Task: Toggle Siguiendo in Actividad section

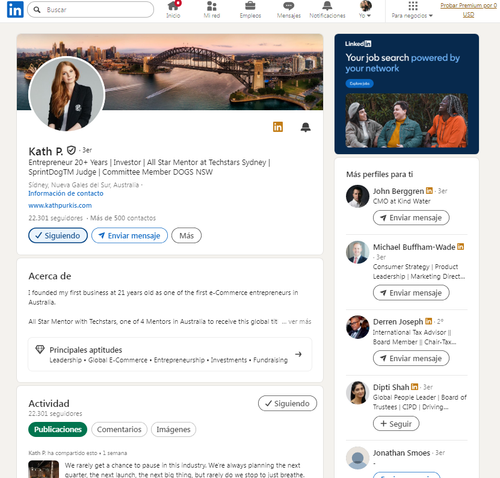Action: click(287, 403)
